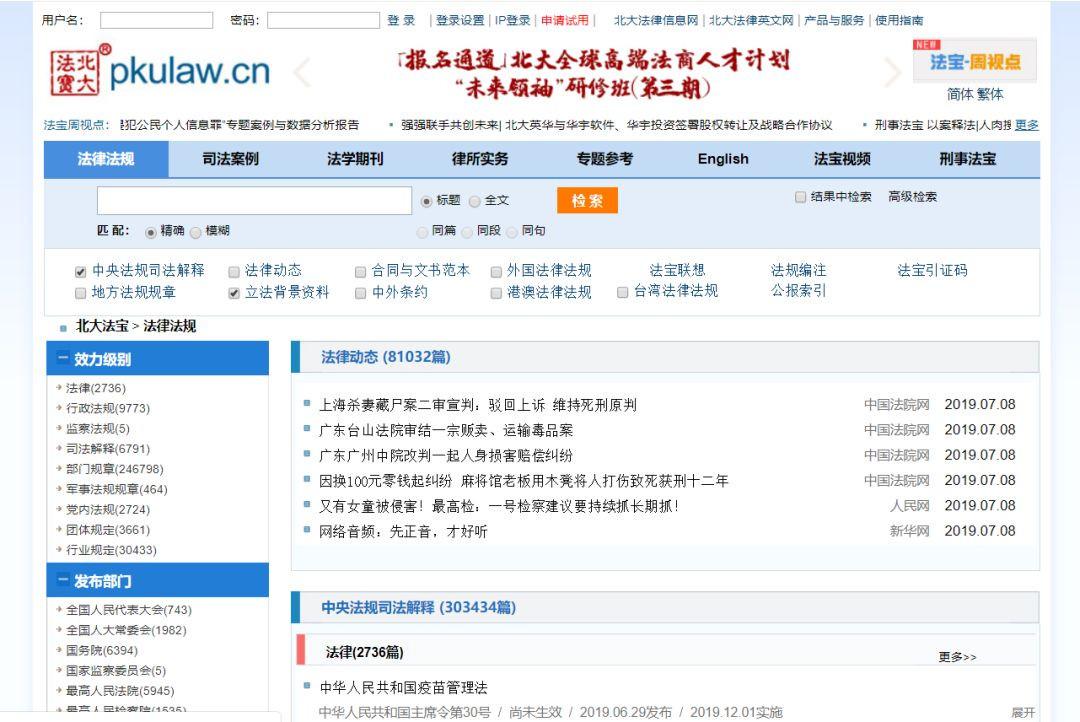Viewport: 1080px width, 722px height.
Task: Open 法宝联想 link
Action: 677,270
